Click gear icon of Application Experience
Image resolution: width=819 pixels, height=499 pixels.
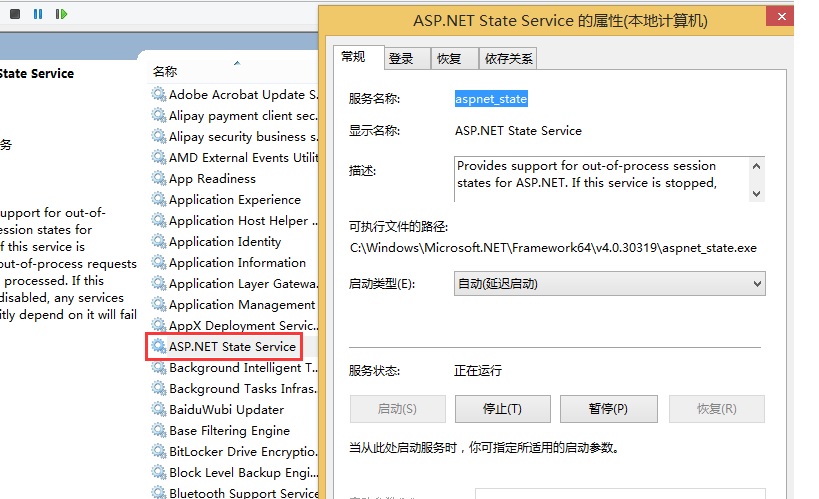tap(159, 200)
